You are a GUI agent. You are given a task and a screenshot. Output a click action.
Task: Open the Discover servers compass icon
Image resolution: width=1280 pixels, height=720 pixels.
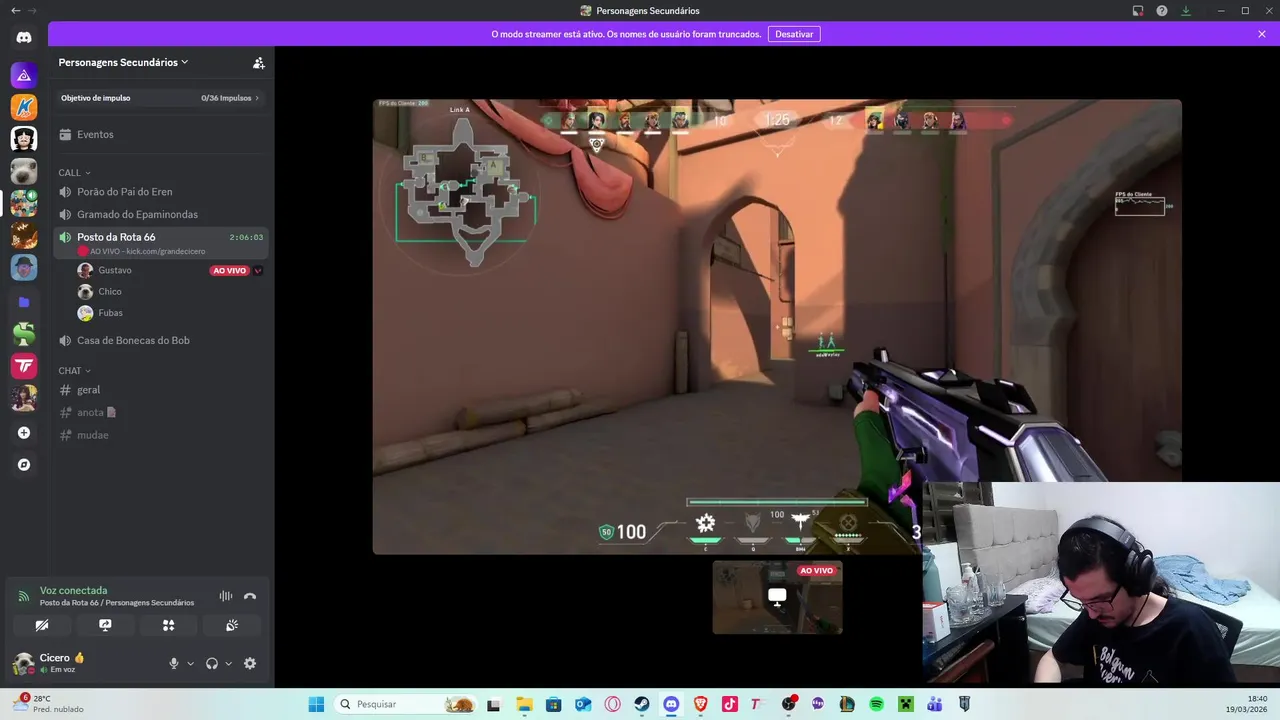click(24, 465)
